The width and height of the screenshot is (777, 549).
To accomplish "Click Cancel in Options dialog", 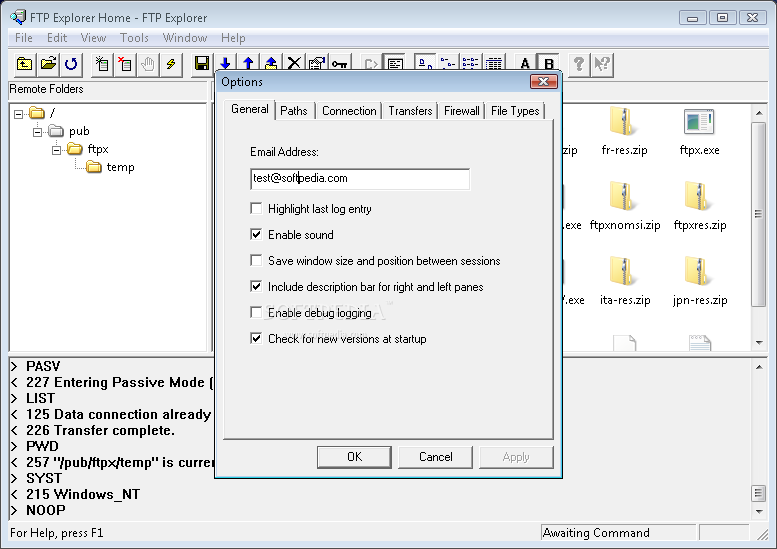I will (x=436, y=457).
